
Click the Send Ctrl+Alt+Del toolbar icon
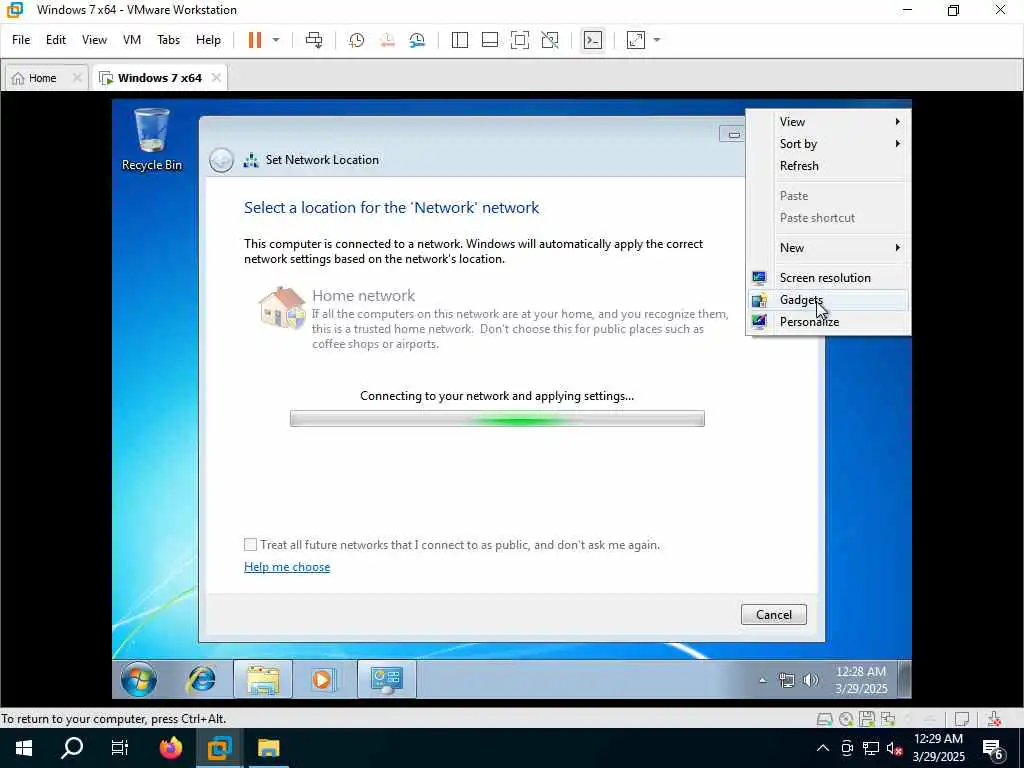(x=314, y=40)
